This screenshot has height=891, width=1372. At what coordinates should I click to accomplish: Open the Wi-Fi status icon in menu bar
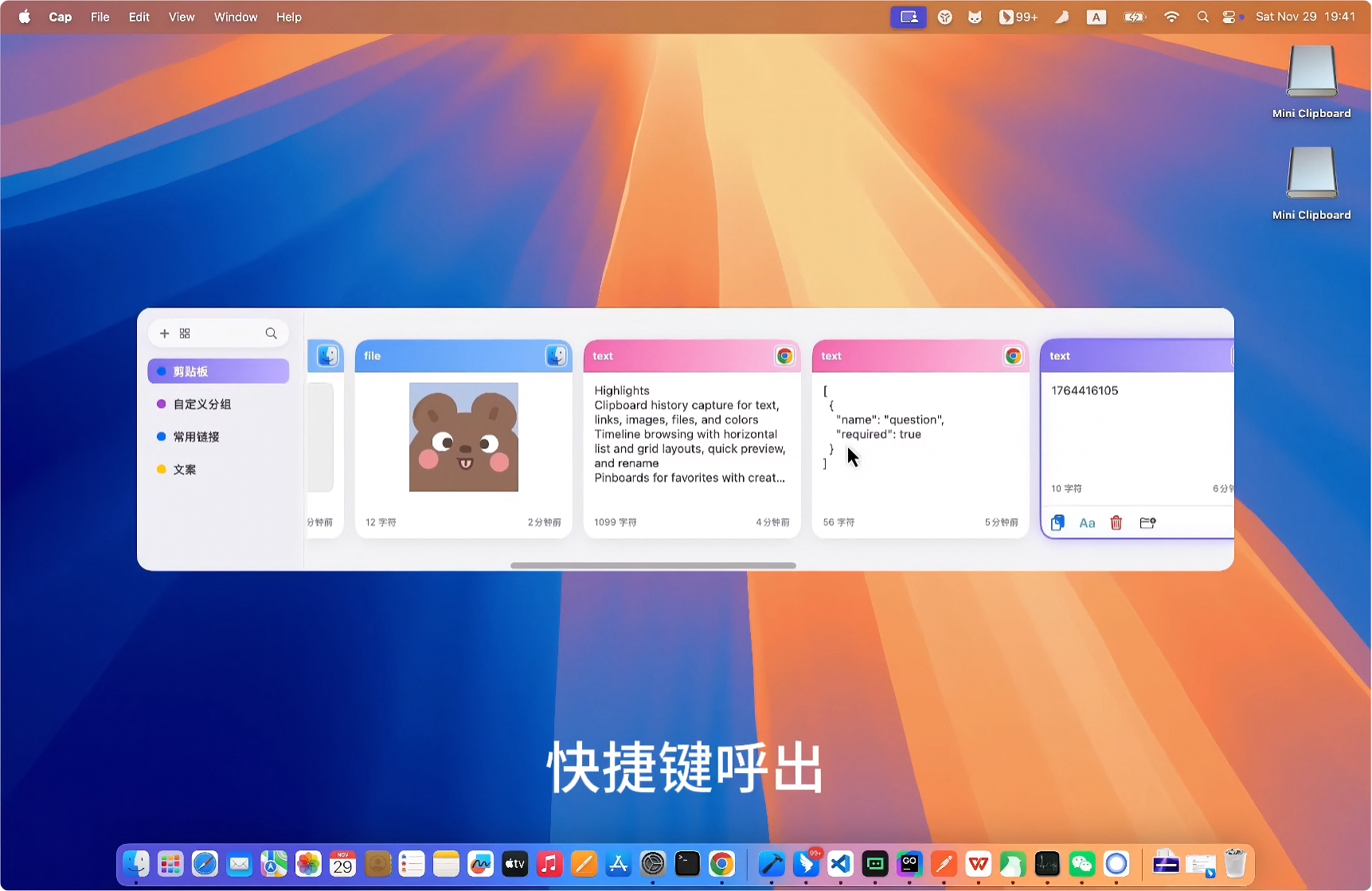(1171, 16)
